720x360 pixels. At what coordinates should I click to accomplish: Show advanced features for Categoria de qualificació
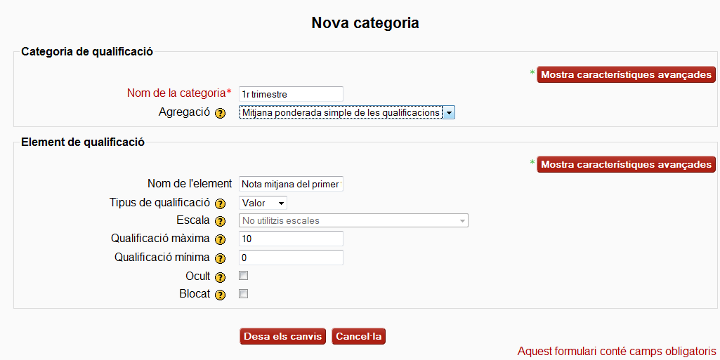tap(626, 75)
